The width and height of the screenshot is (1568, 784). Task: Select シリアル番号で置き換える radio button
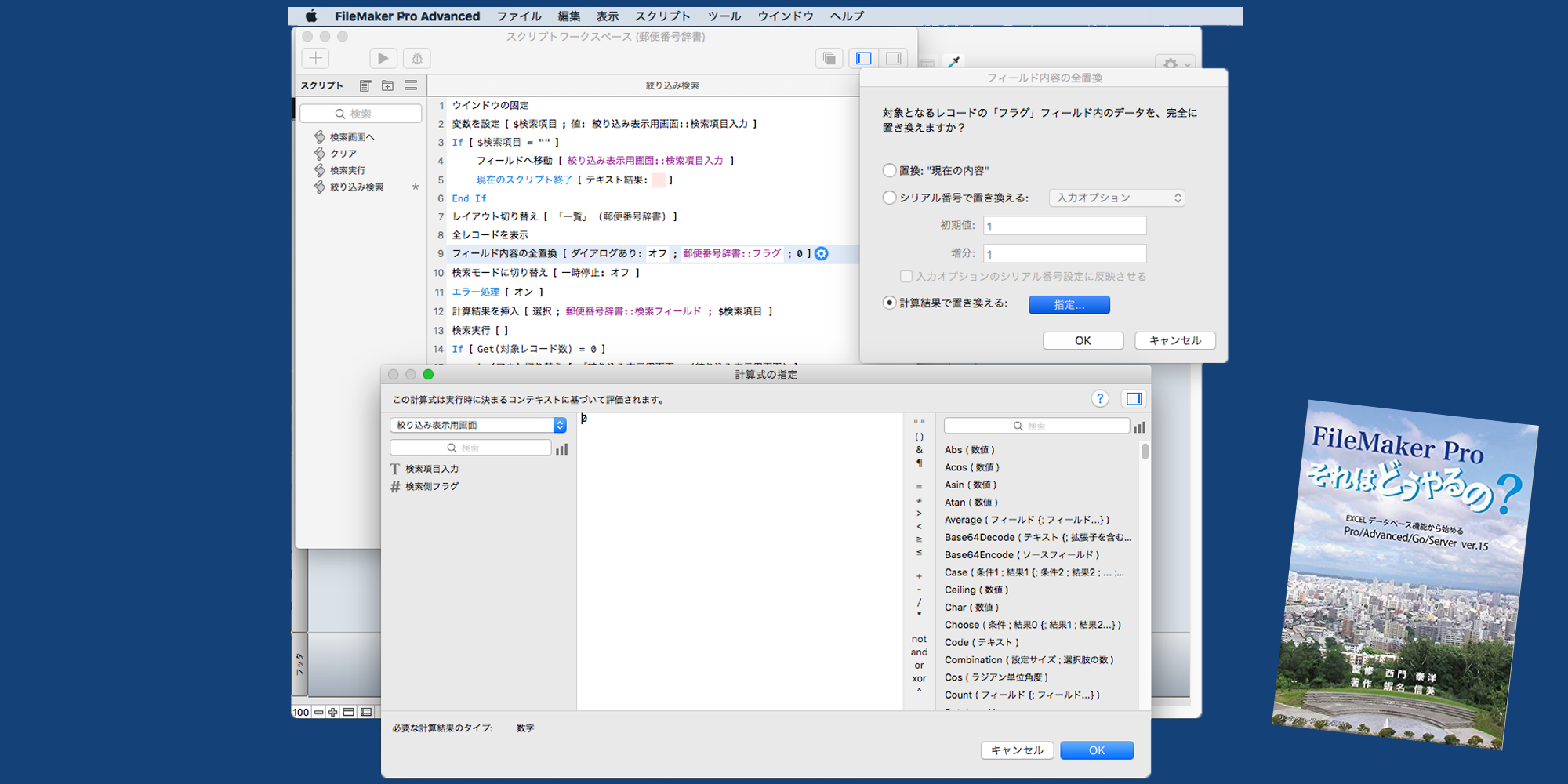tap(889, 198)
